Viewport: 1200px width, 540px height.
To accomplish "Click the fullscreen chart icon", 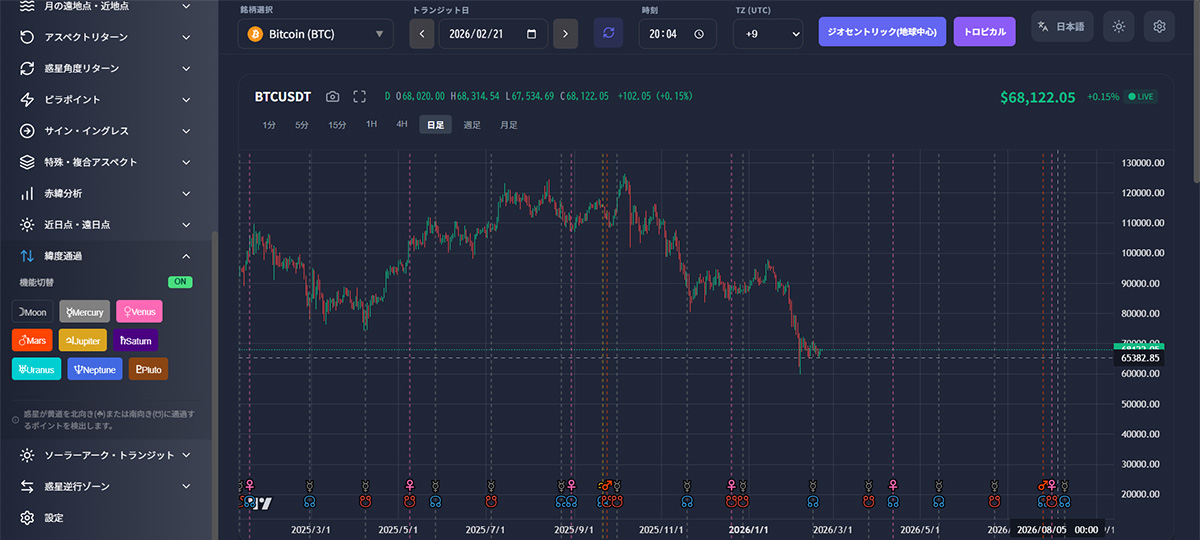I will (360, 96).
